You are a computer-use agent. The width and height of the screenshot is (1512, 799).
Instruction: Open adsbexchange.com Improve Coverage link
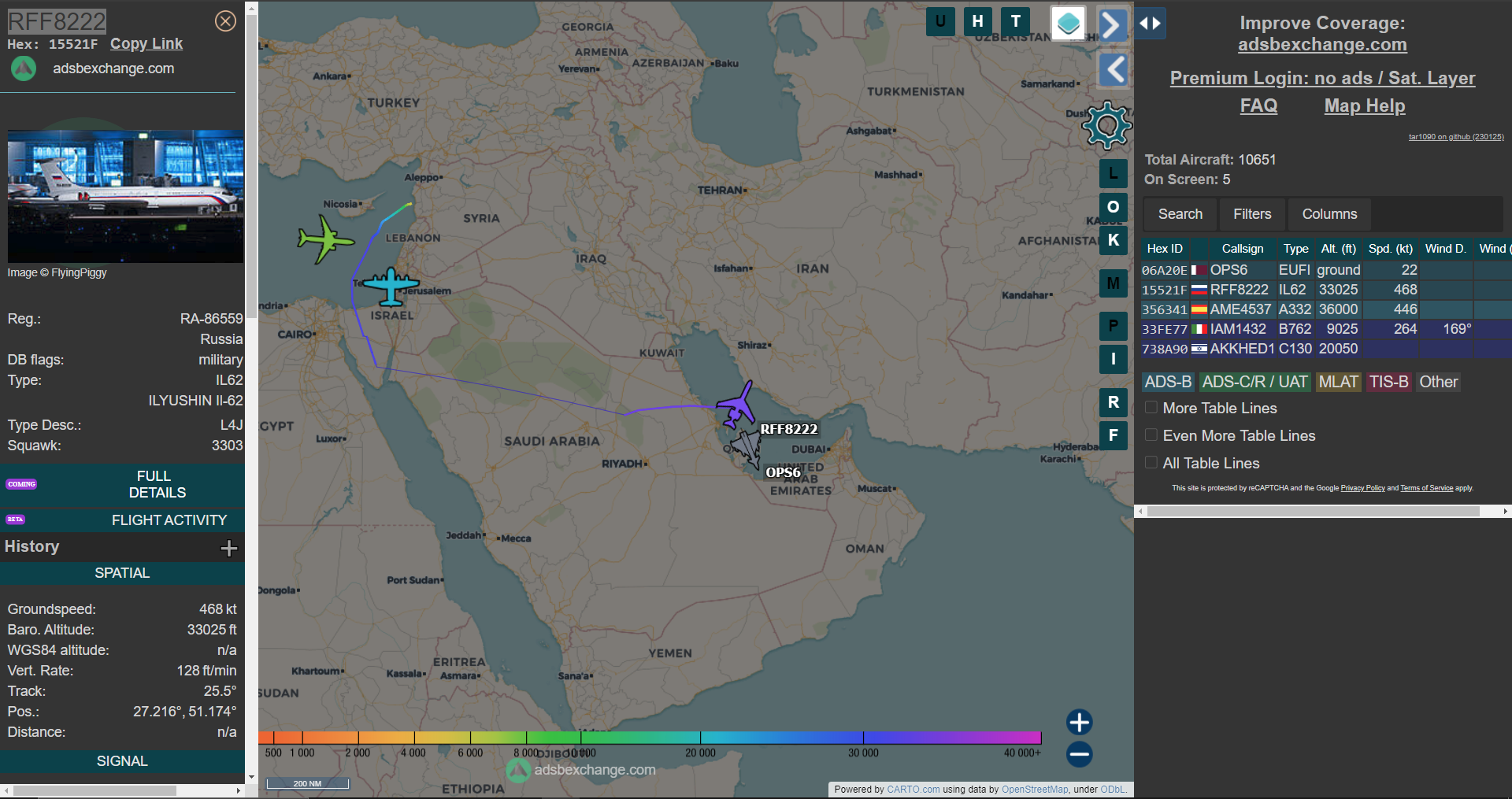(x=1322, y=45)
